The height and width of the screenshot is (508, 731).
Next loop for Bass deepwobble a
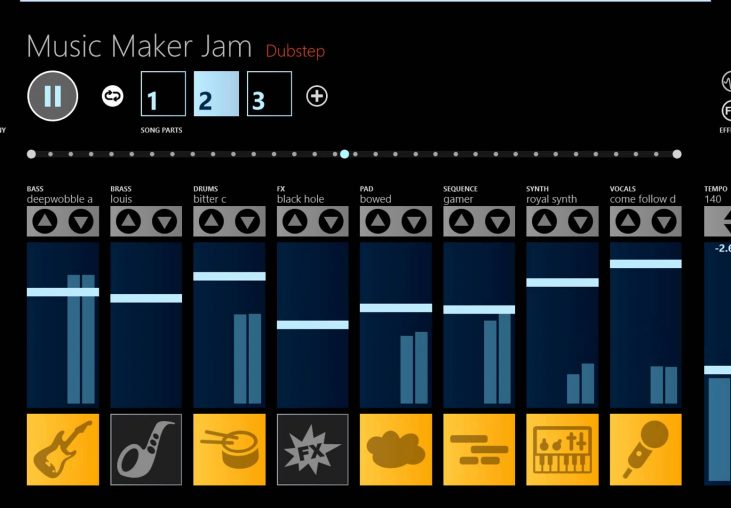pyautogui.click(x=81, y=221)
